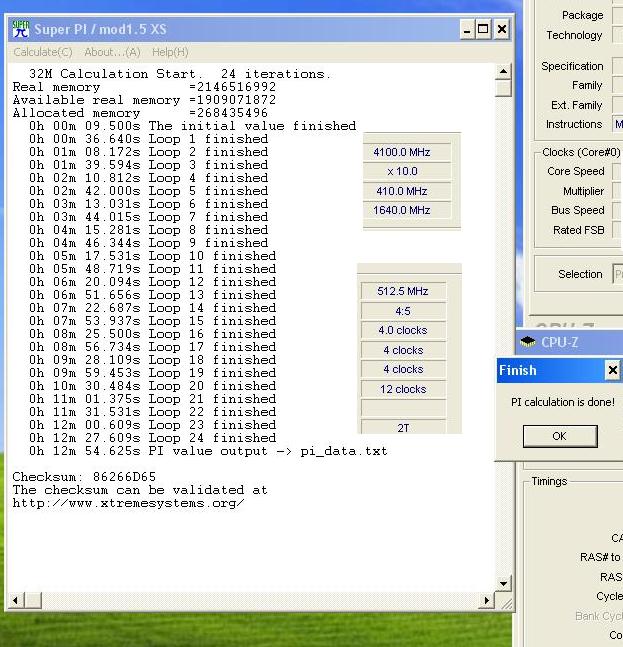The image size is (623, 647).
Task: Click the 'Loop 12 finished' line
Action: click(x=152, y=282)
